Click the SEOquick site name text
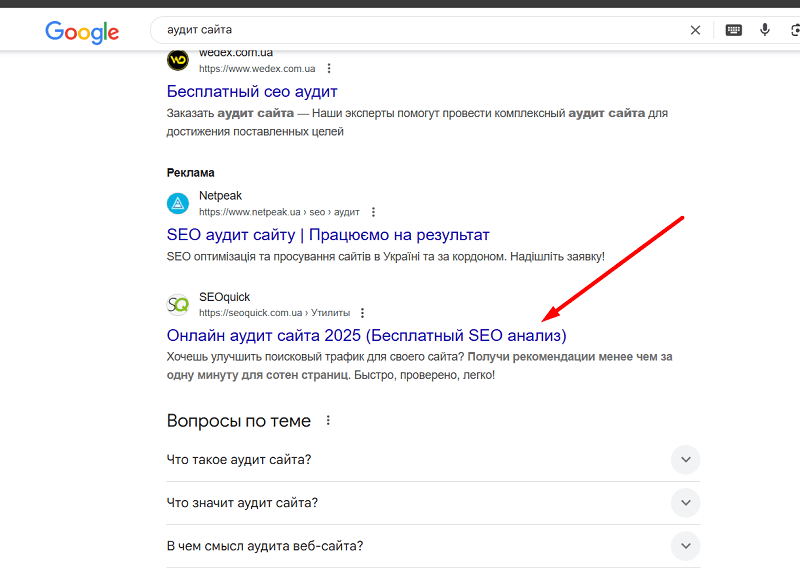This screenshot has width=800, height=568. coord(224,297)
